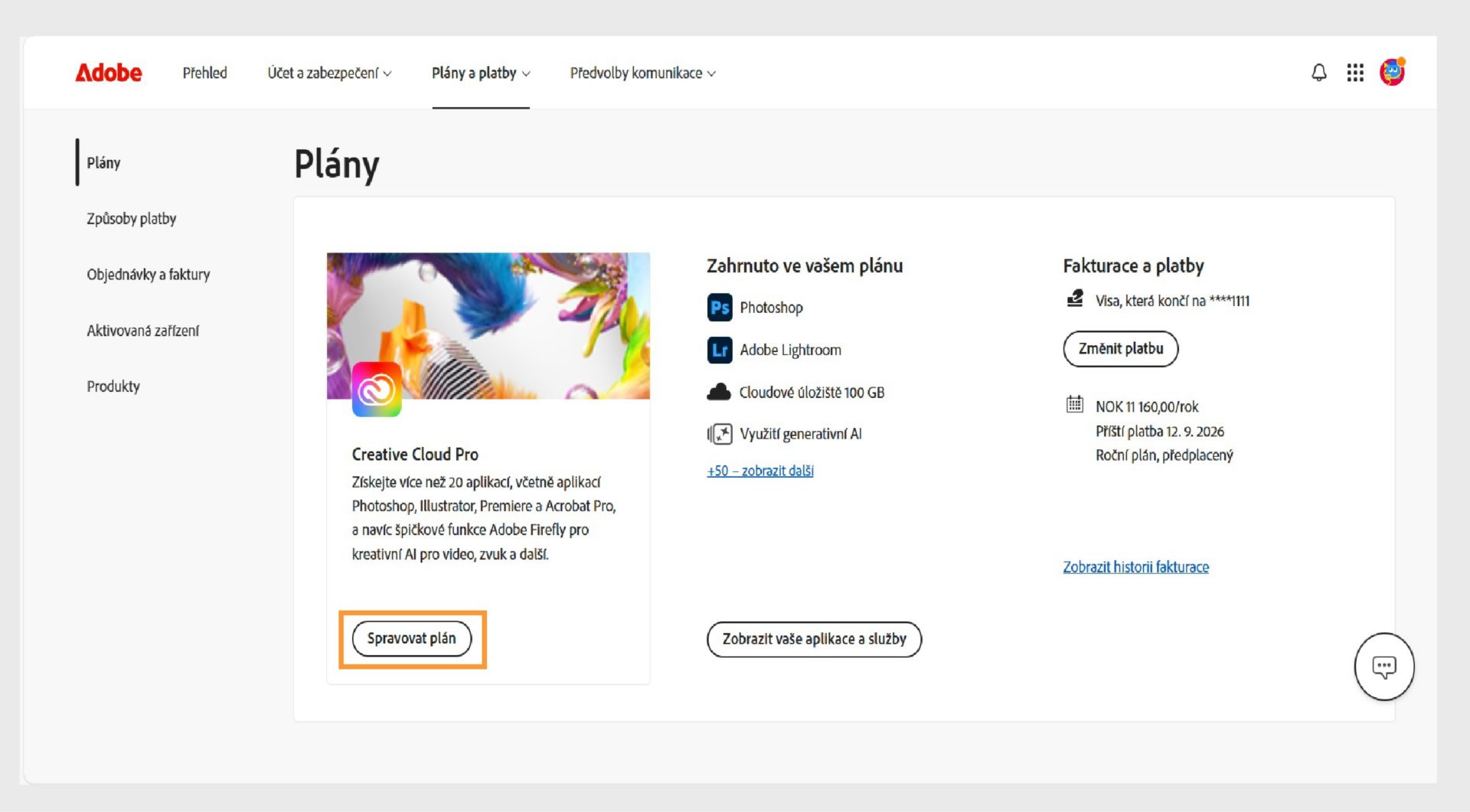Click the Adobe logo
This screenshot has height=812, width=1470.
tap(109, 73)
